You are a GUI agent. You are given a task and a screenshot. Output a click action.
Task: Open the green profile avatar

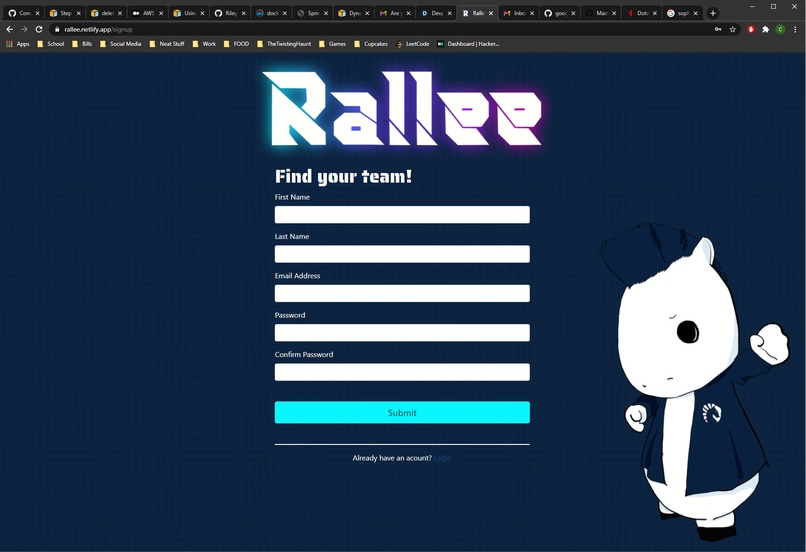pyautogui.click(x=780, y=29)
